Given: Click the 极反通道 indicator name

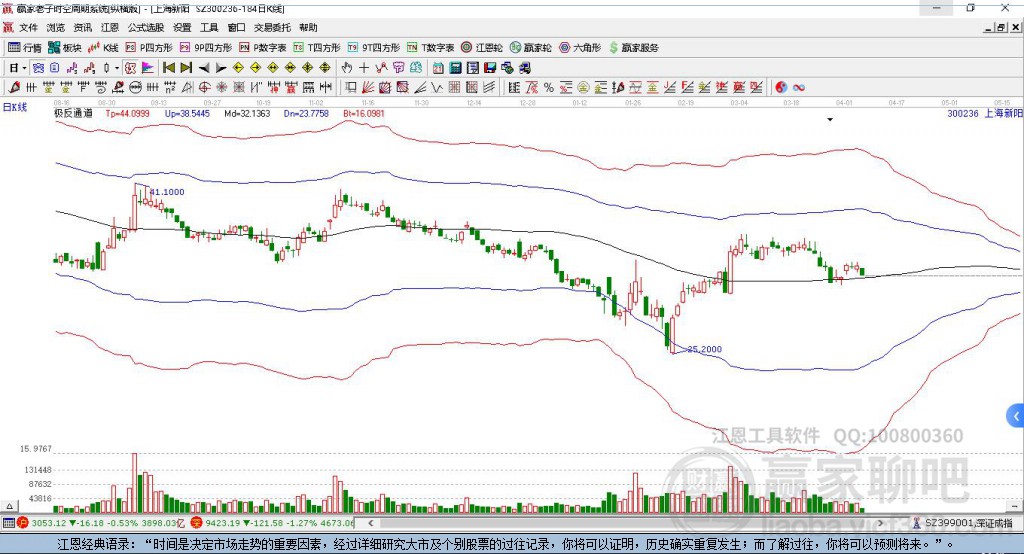Looking at the screenshot, I should click(x=73, y=114).
